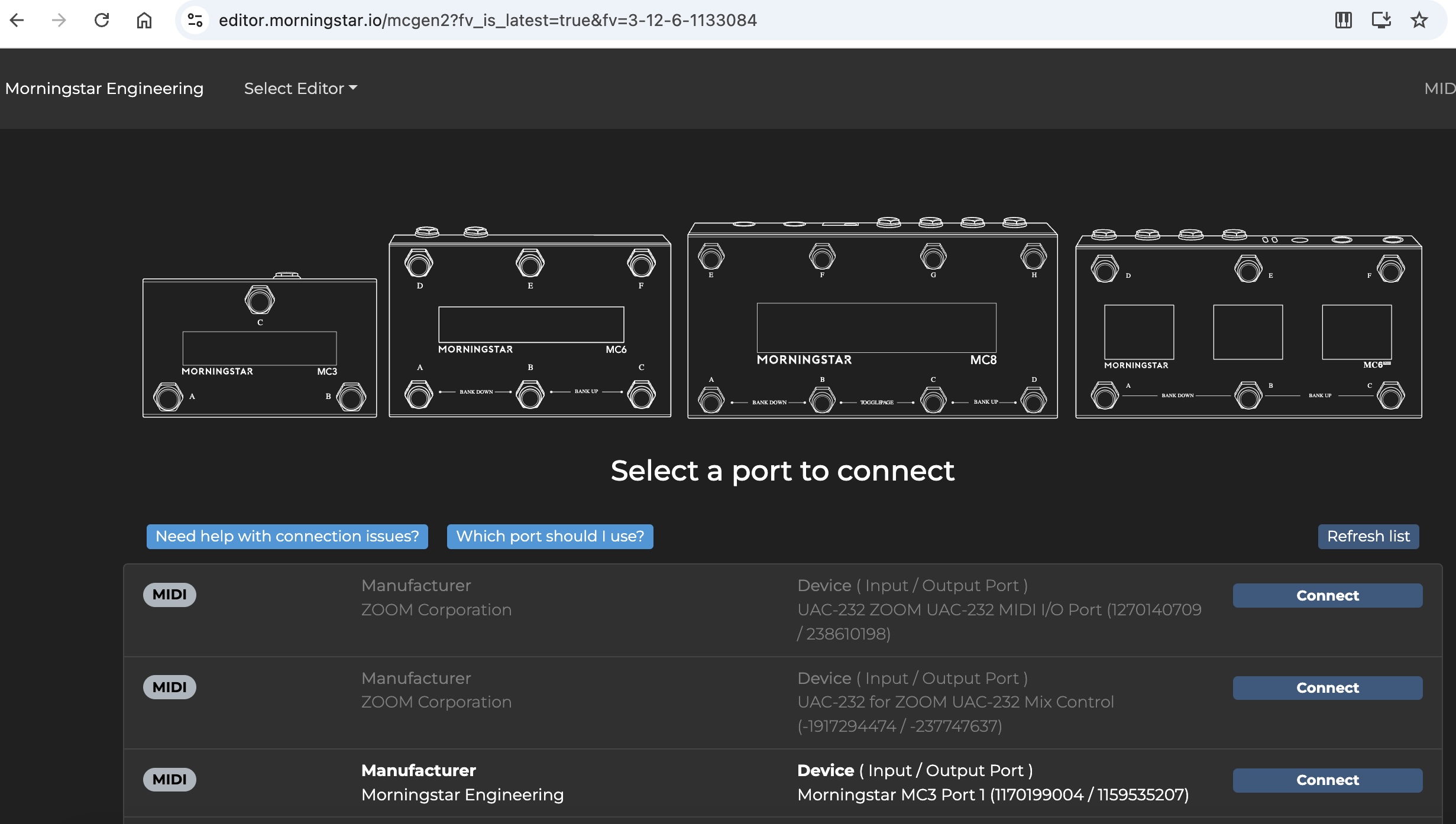
Task: Click the Refresh list button
Action: point(1368,537)
